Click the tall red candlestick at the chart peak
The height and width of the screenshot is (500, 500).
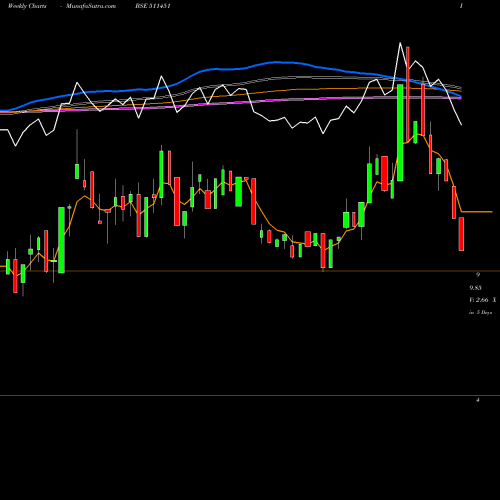pyautogui.click(x=408, y=94)
